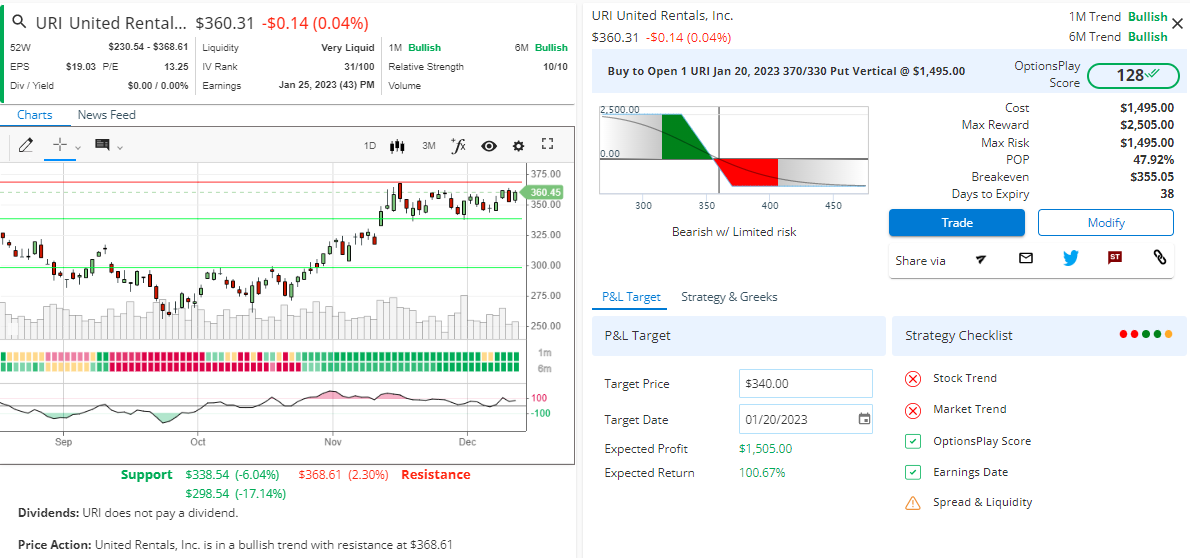Click the Bearish w/ Limited risk label

coord(734,232)
